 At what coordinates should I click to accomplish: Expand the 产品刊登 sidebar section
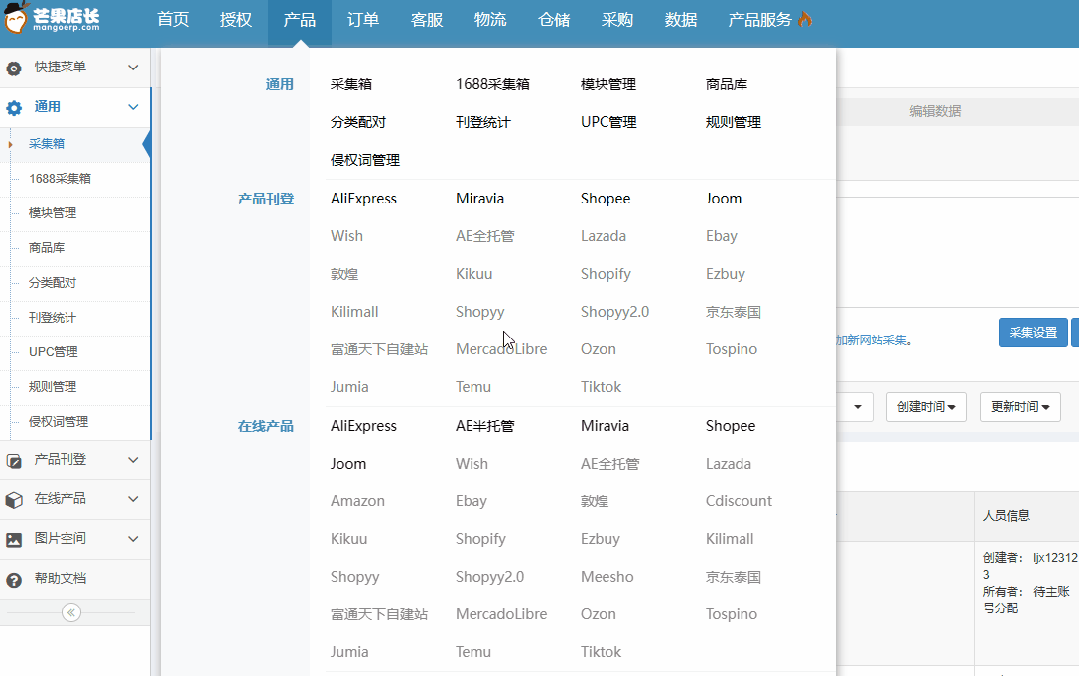tap(133, 460)
